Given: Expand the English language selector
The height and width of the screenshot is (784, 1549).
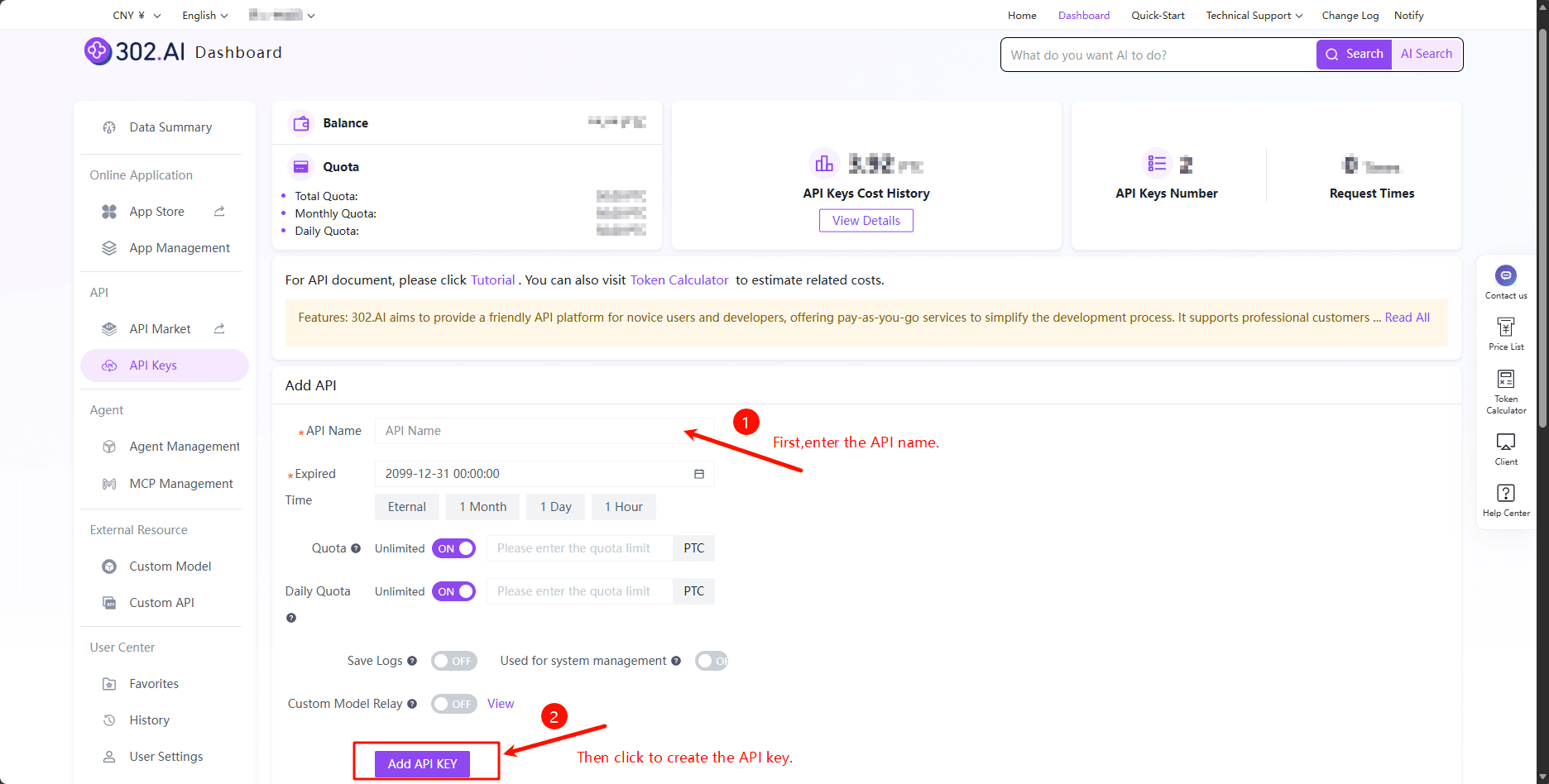Looking at the screenshot, I should 204,15.
